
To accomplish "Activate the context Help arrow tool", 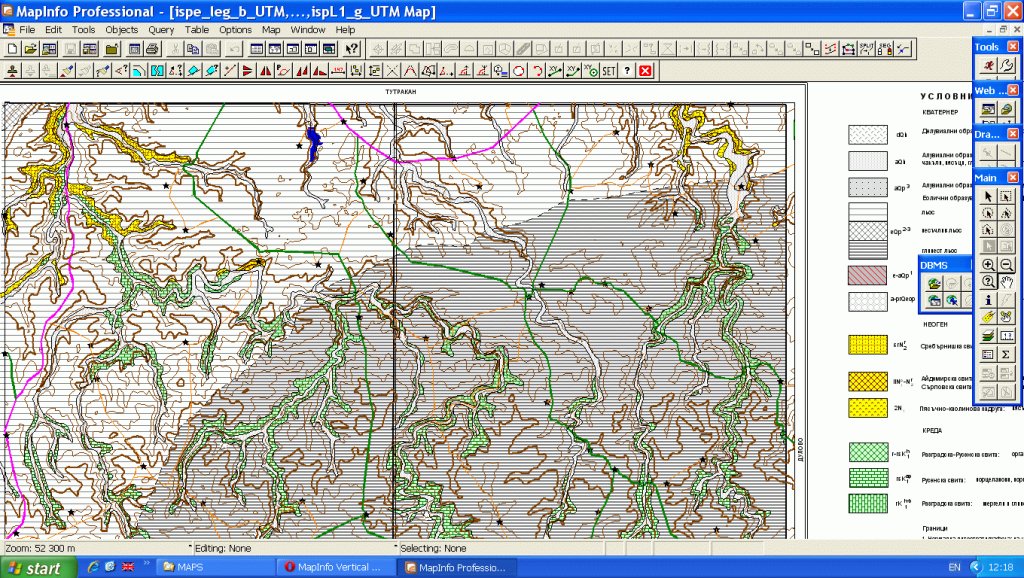I will coord(352,48).
